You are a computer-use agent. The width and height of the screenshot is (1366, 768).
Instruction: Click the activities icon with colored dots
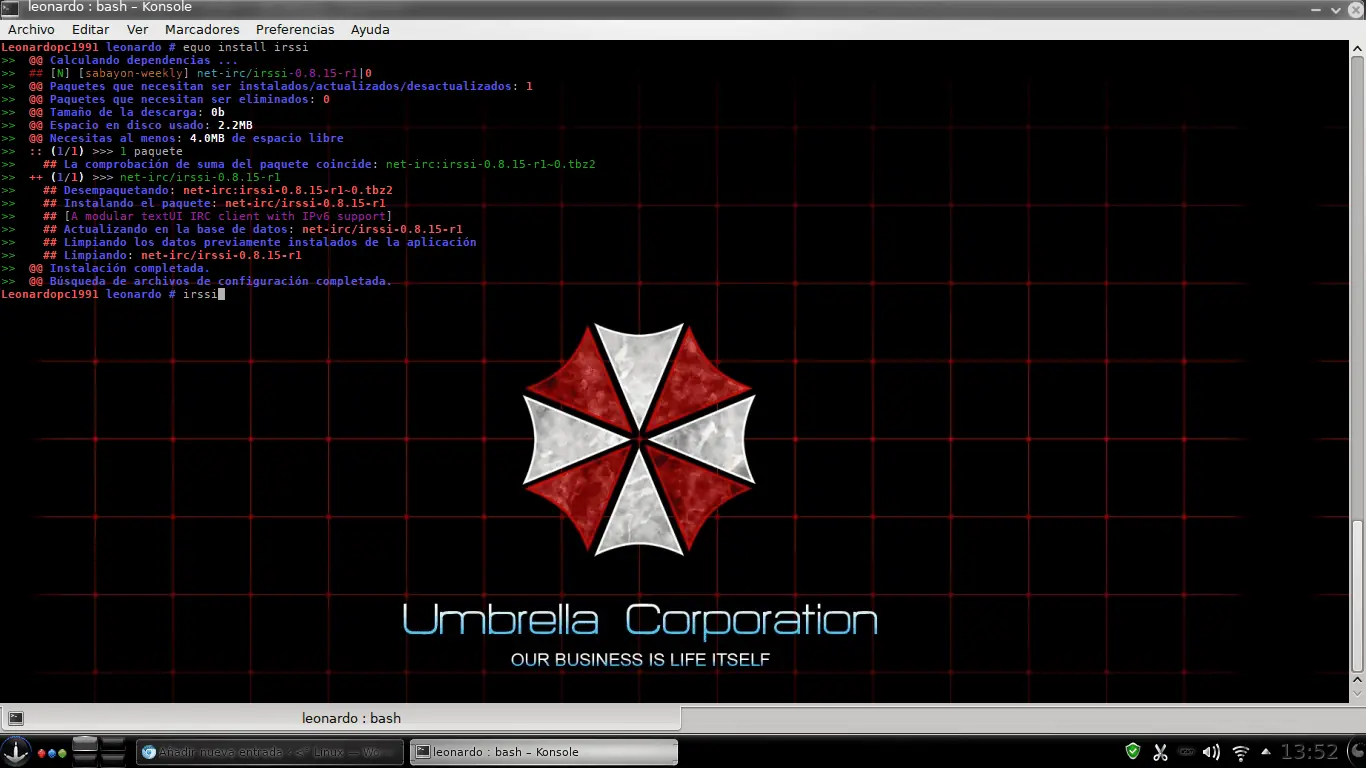point(52,752)
